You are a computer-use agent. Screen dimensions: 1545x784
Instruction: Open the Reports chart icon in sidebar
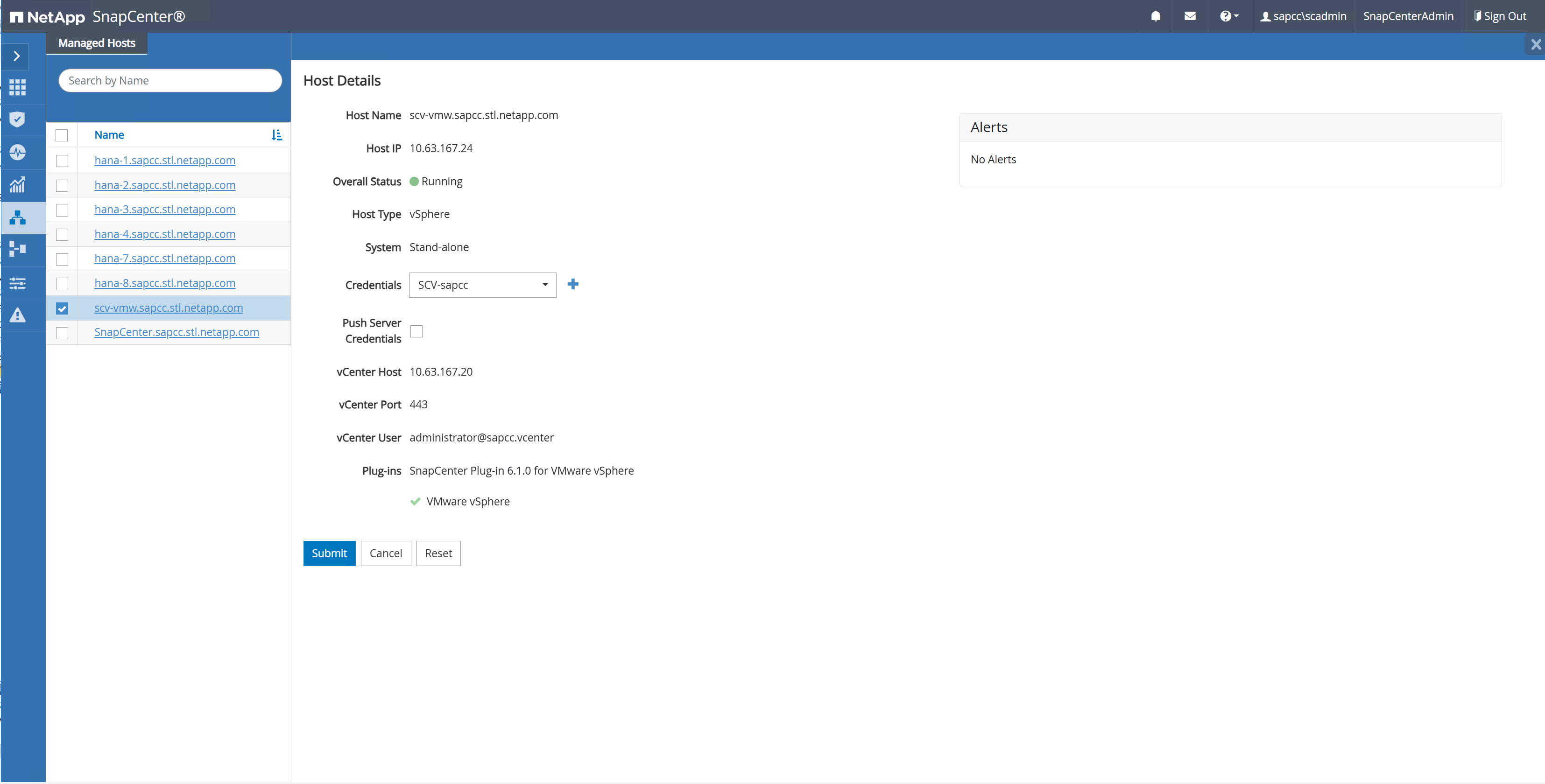(x=17, y=185)
